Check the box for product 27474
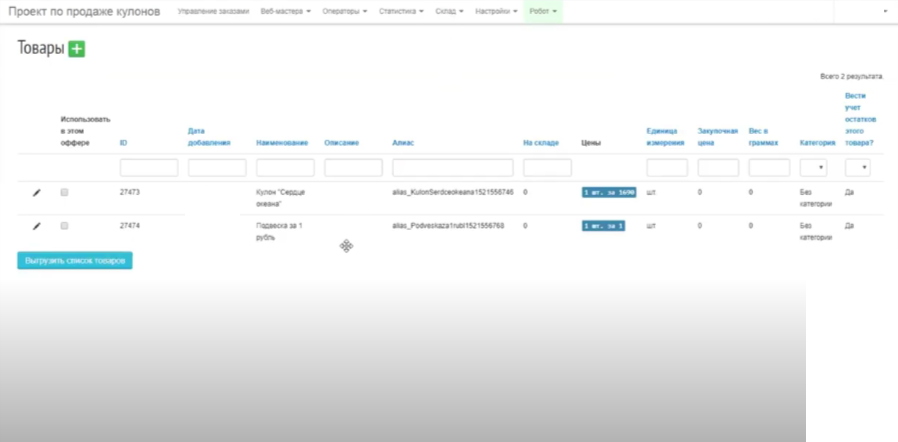898x442 pixels. [64, 226]
